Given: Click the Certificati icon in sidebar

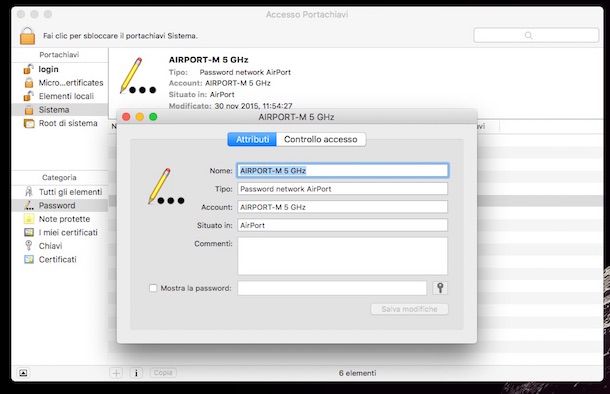Looking at the screenshot, I should coord(29,259).
